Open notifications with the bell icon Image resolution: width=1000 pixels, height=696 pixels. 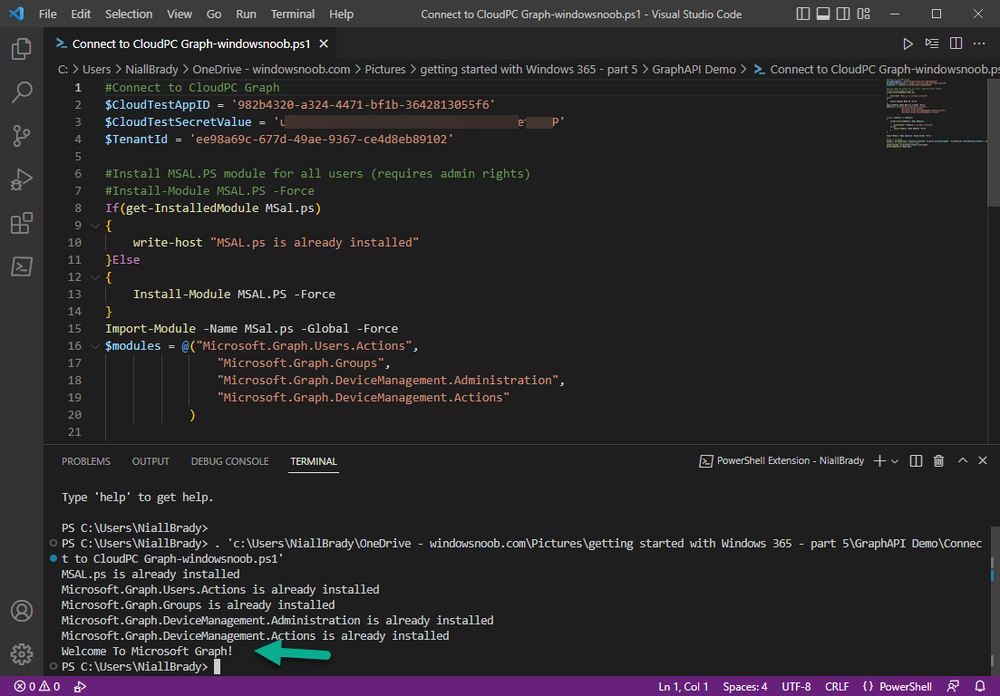point(980,686)
